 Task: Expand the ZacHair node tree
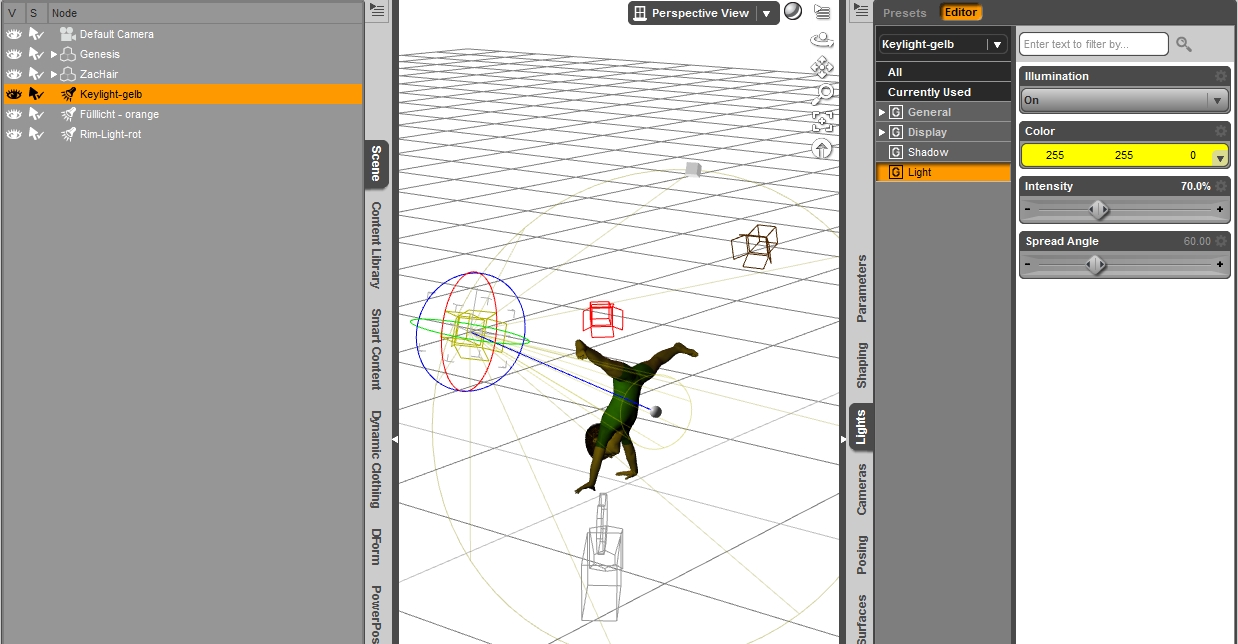(54, 74)
